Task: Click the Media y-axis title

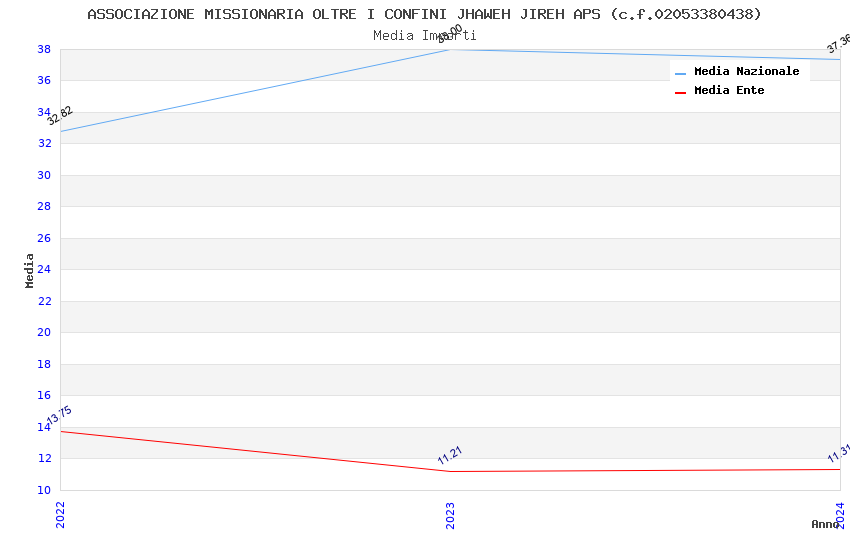Action: [x=29, y=270]
